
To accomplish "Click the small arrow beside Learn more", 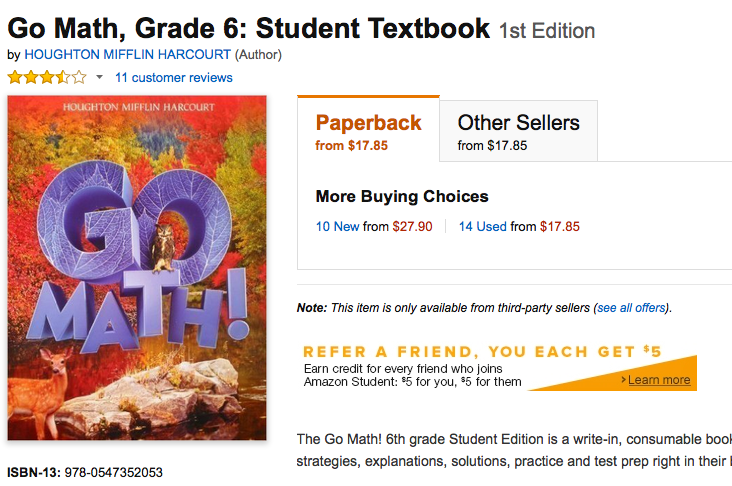I will (x=623, y=380).
